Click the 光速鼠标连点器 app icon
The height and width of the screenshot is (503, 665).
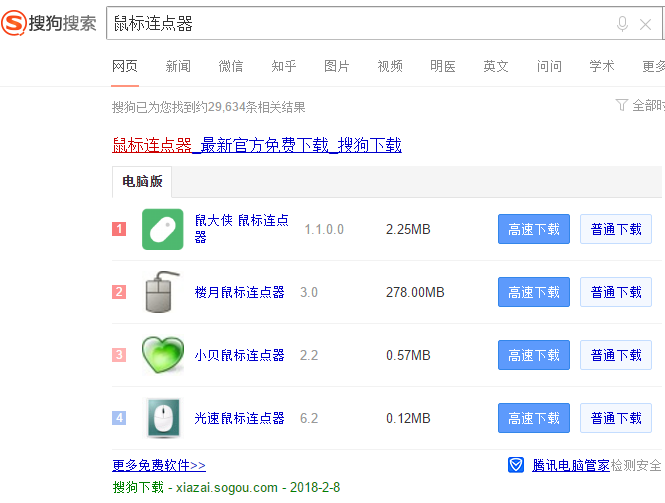point(162,418)
